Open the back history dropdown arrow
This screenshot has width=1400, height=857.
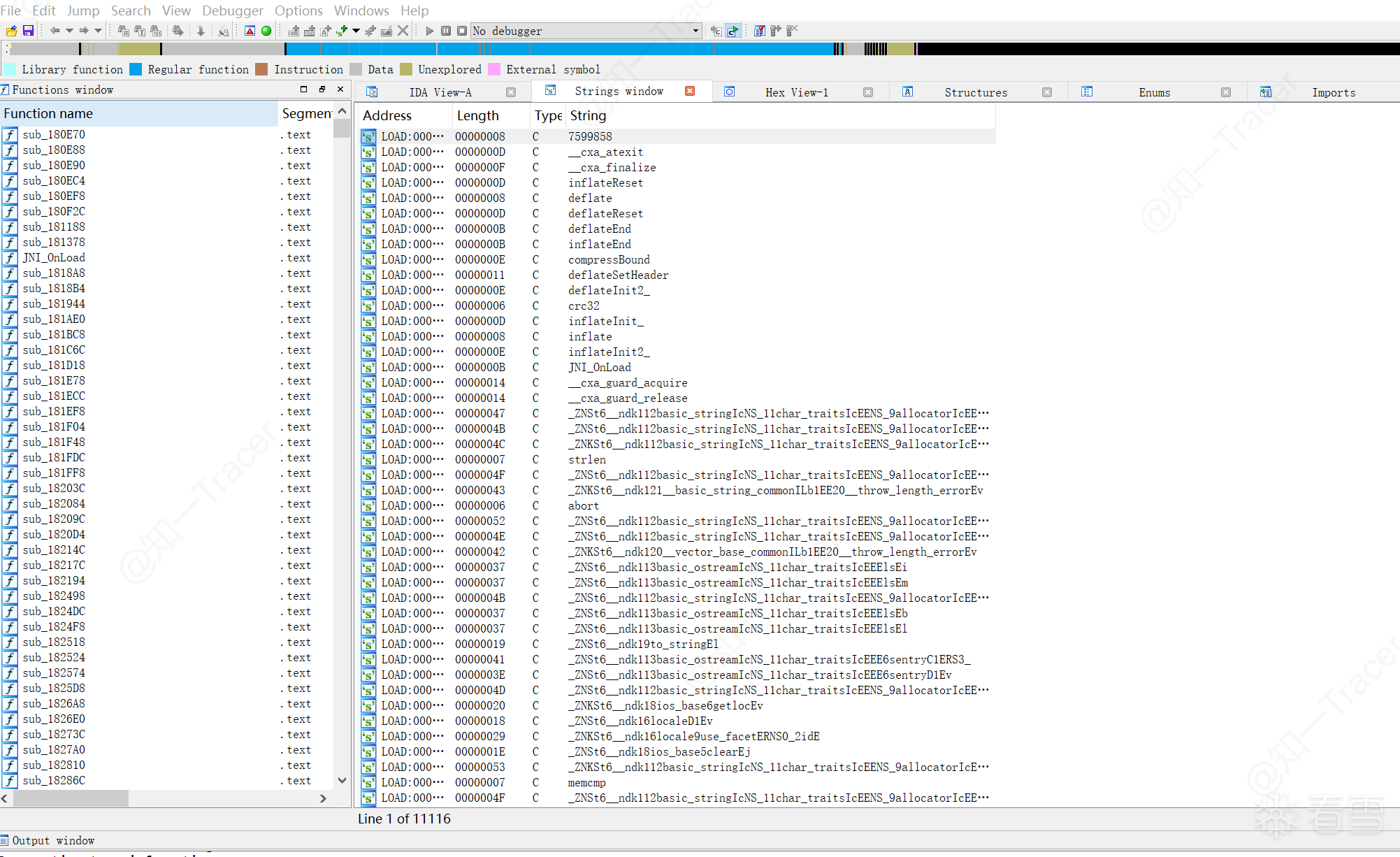[69, 31]
